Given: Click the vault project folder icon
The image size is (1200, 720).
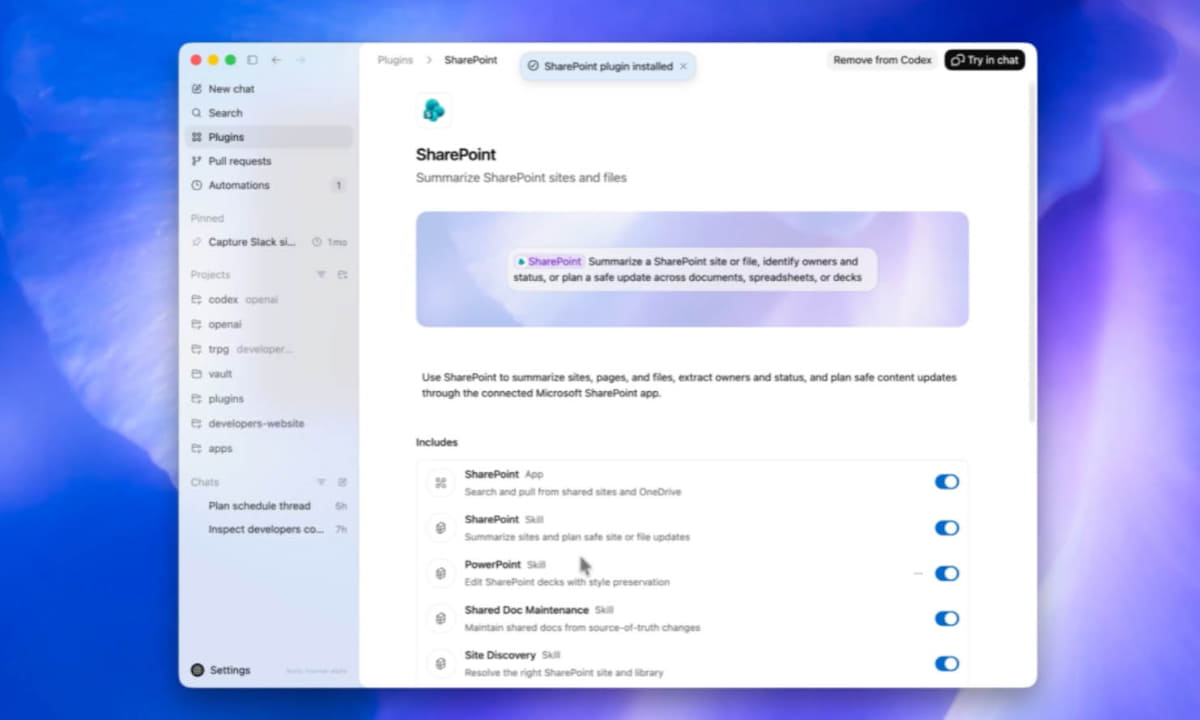Looking at the screenshot, I should coord(197,374).
